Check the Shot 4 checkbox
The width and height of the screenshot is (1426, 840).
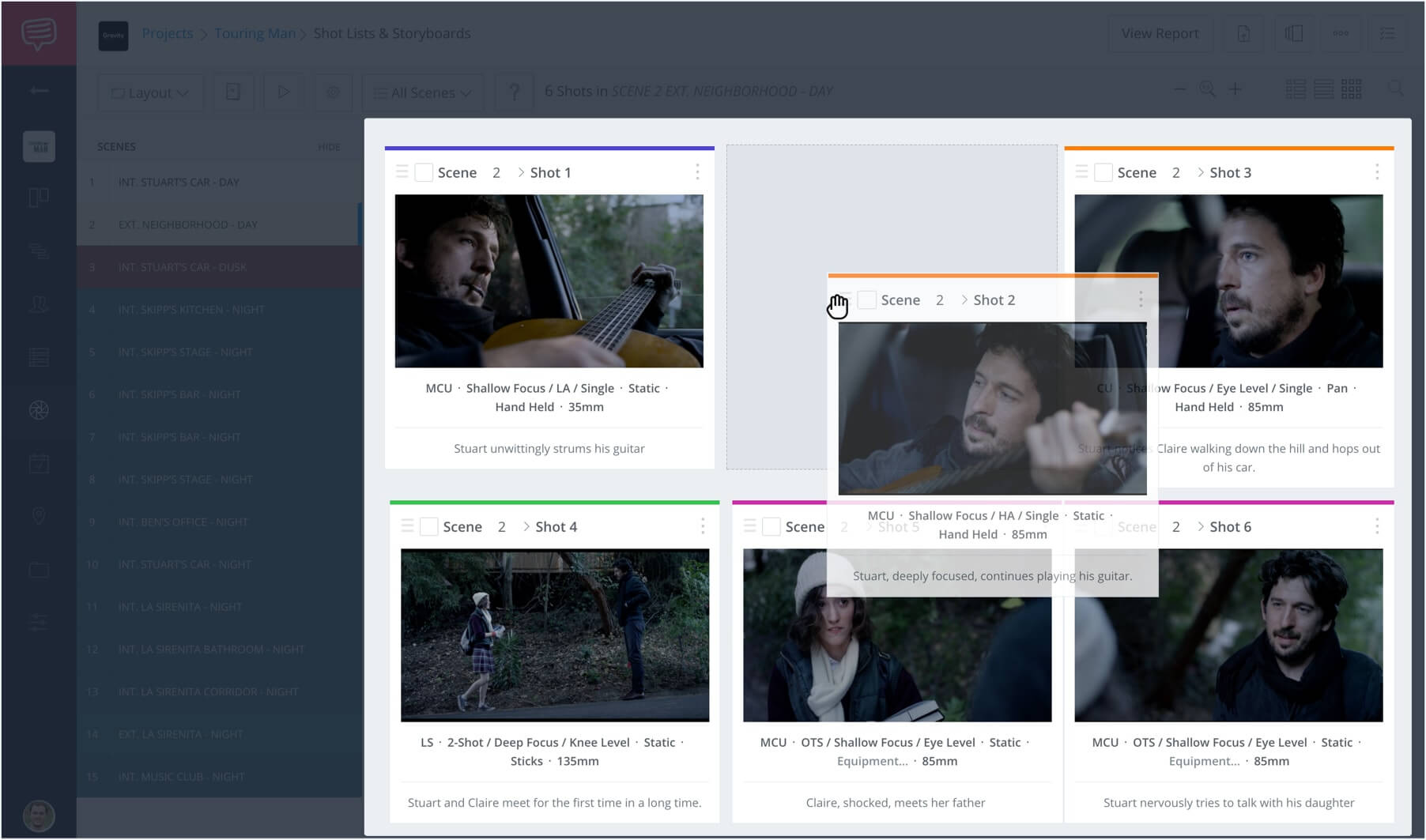(429, 526)
